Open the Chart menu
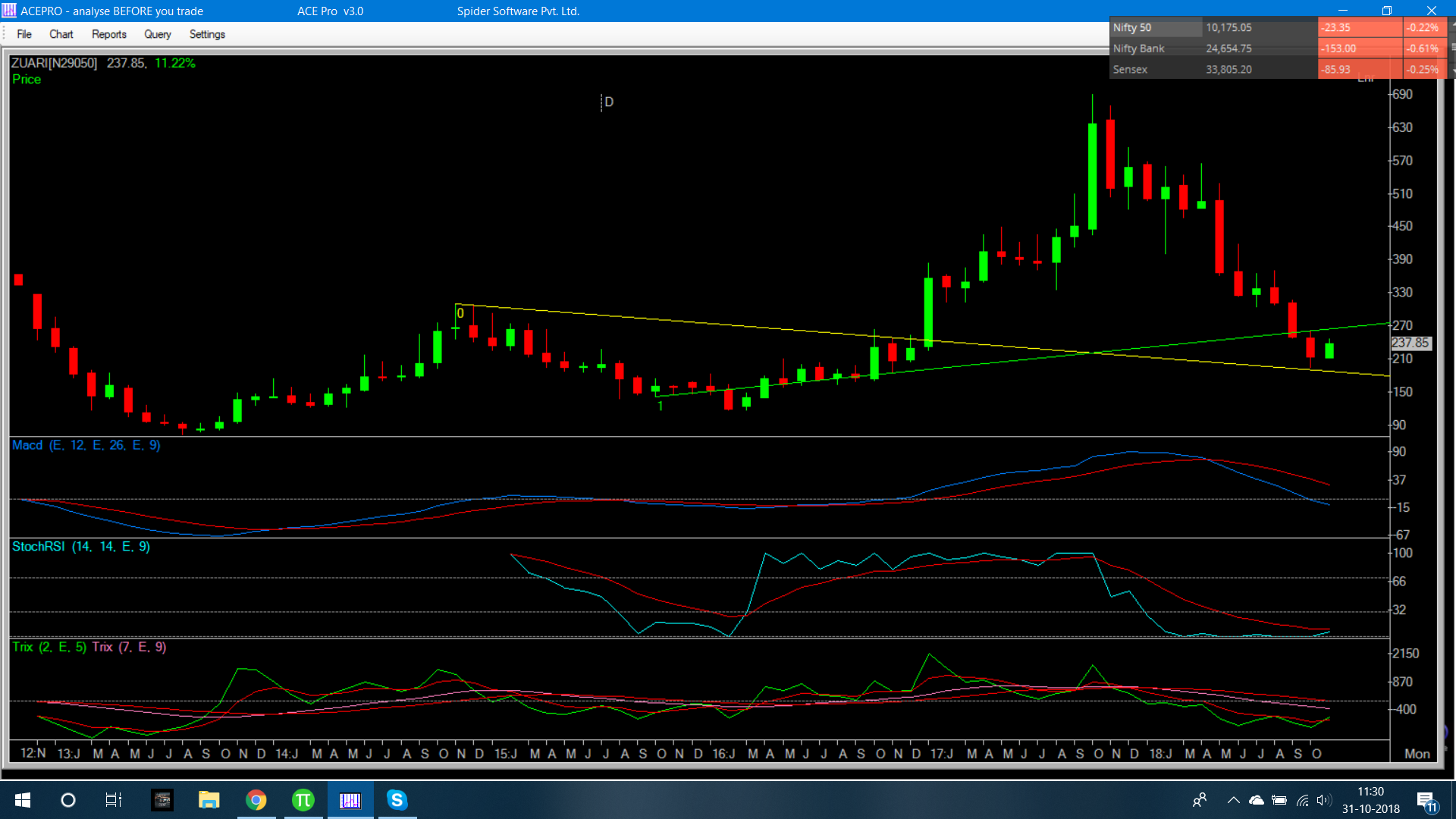Screen dimensions: 1456x819 click(61, 34)
